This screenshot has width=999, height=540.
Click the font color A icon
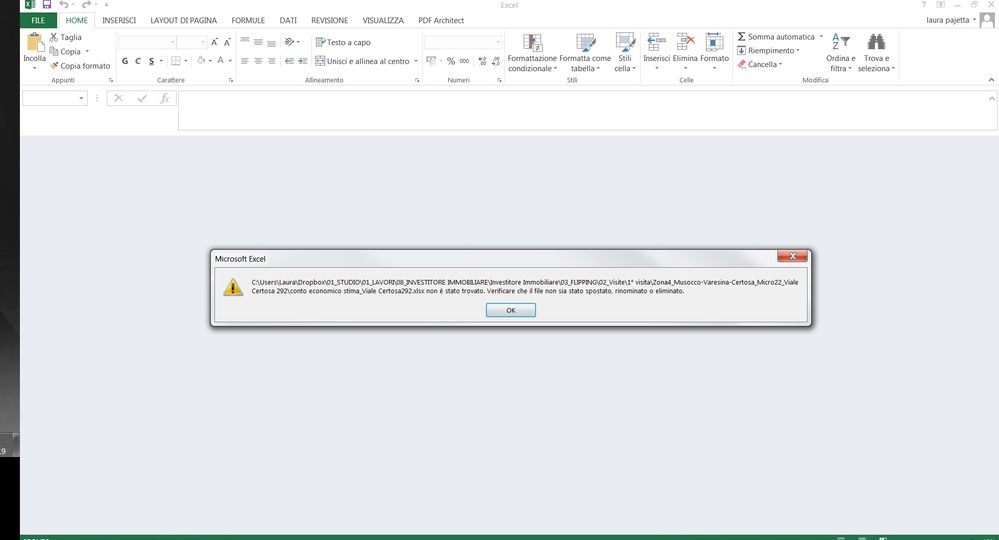coord(220,60)
